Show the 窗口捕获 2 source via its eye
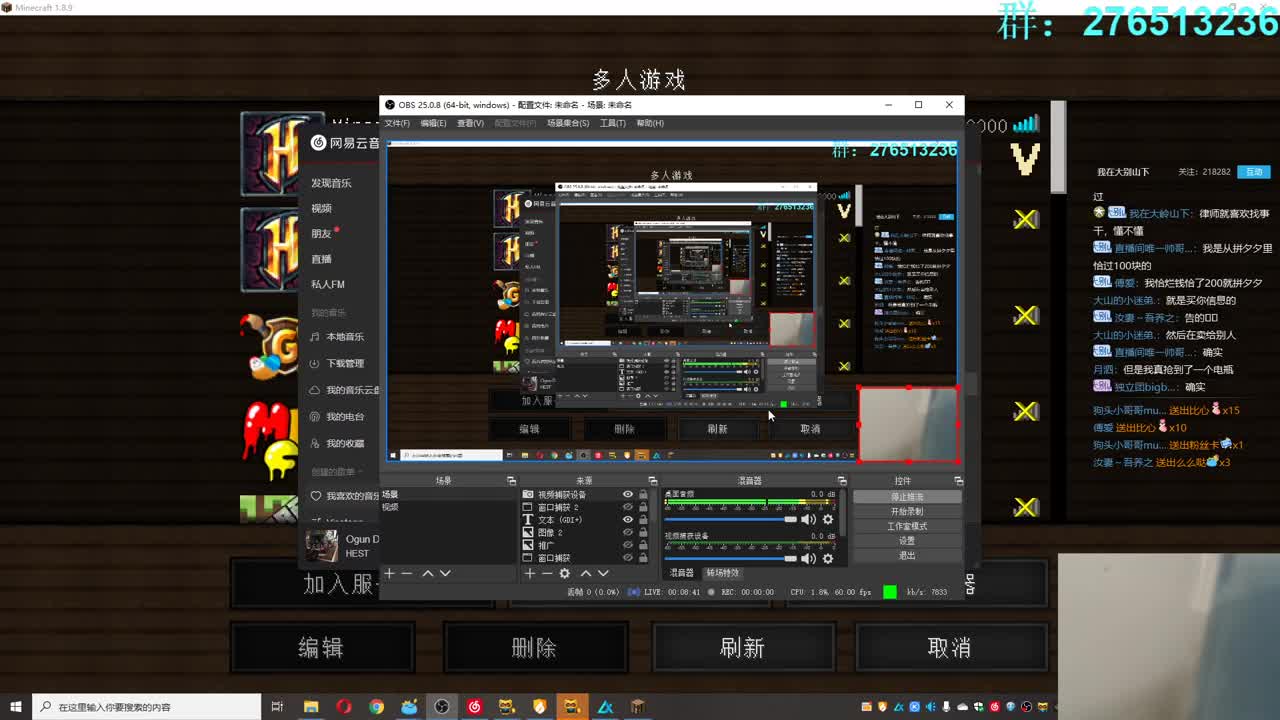 tap(628, 507)
